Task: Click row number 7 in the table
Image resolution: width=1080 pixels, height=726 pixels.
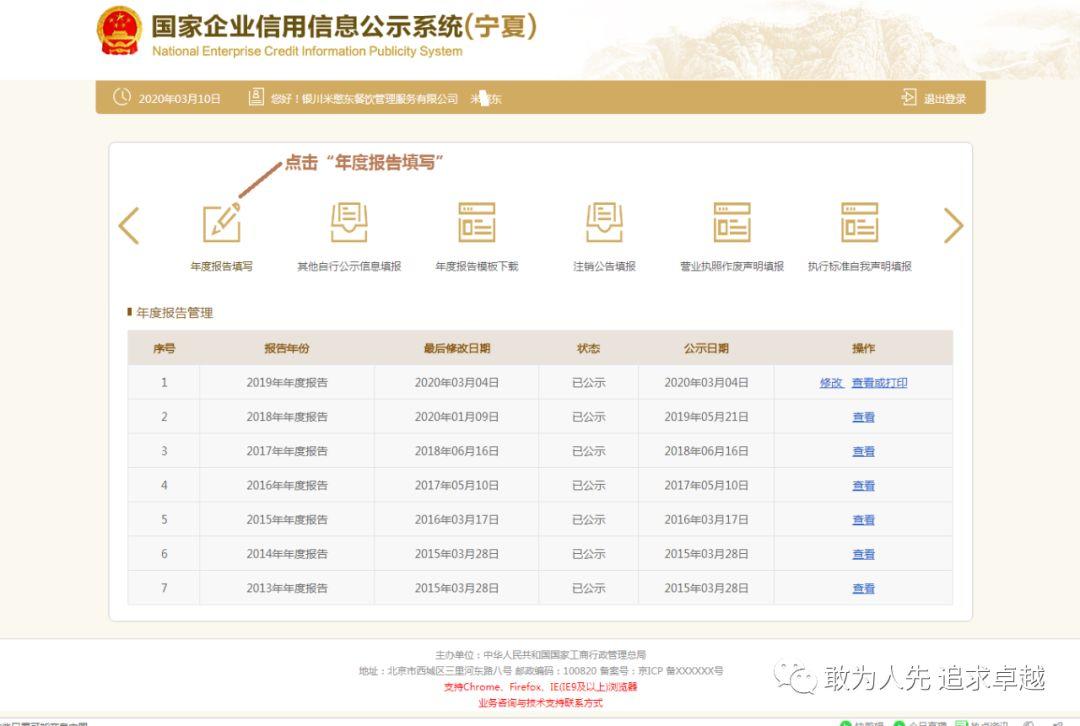Action: (164, 589)
